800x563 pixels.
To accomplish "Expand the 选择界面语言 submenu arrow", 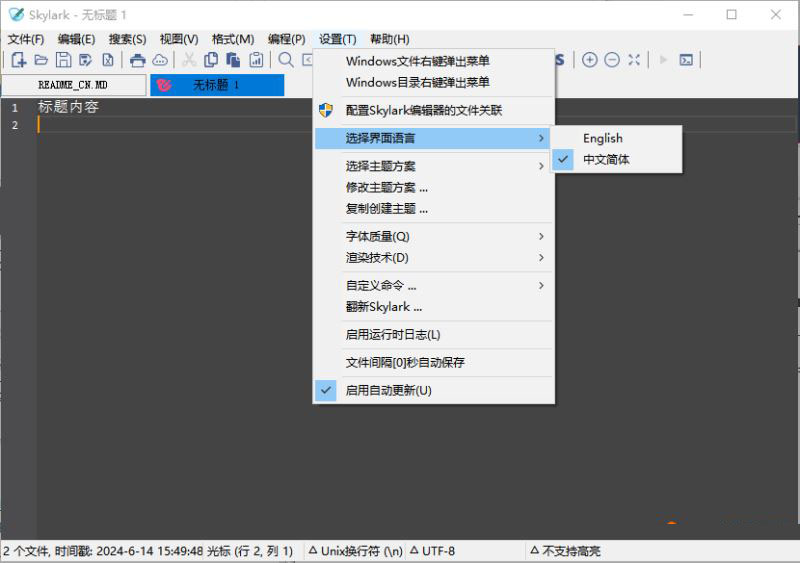I will [x=541, y=138].
